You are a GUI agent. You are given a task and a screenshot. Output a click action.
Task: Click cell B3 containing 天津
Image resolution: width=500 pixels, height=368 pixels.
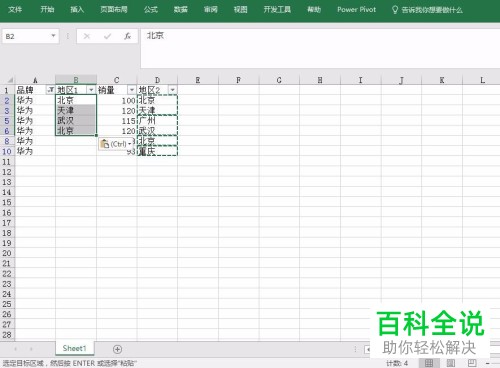pyautogui.click(x=76, y=110)
